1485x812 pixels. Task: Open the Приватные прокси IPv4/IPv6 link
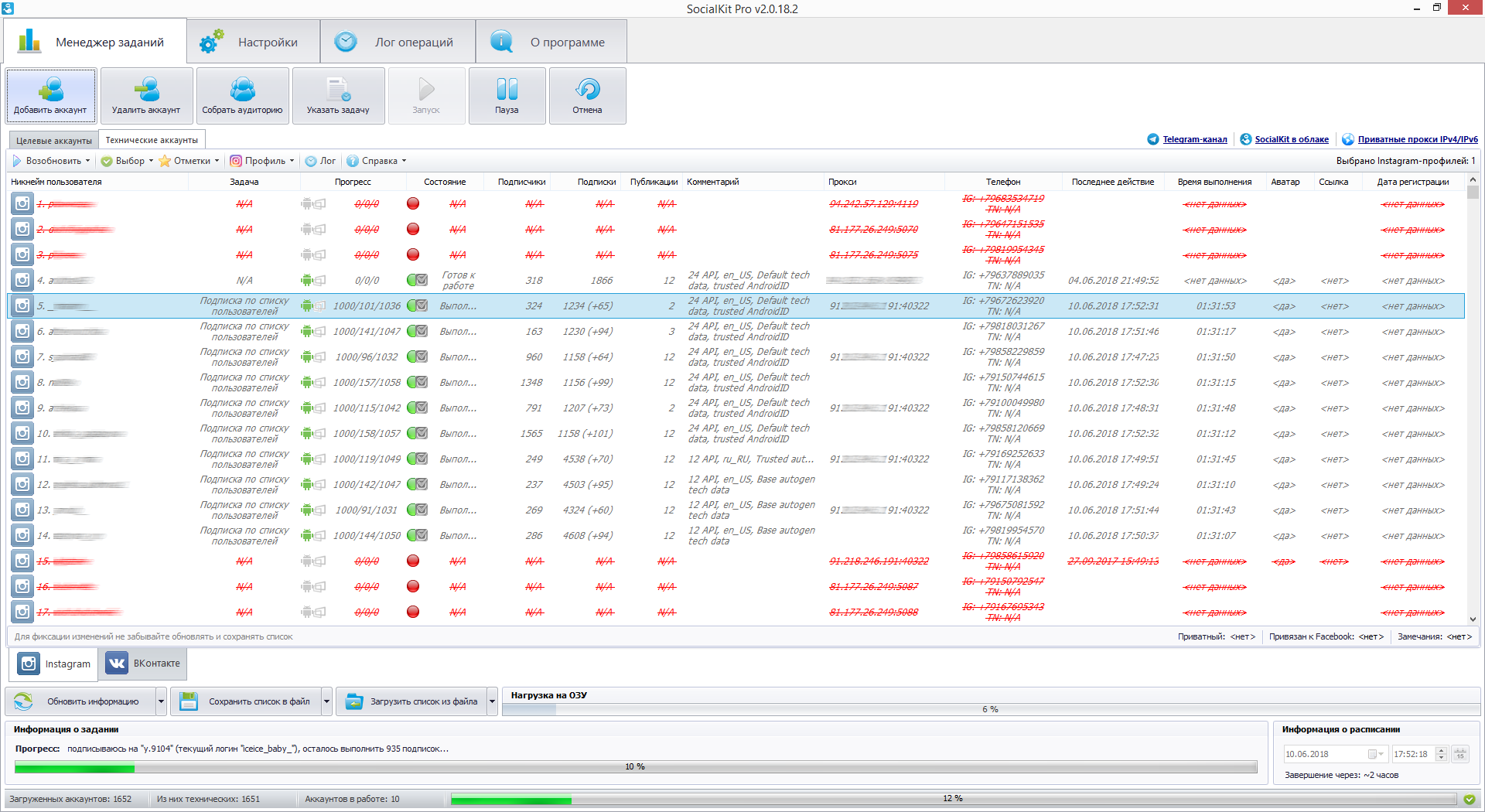(1418, 139)
